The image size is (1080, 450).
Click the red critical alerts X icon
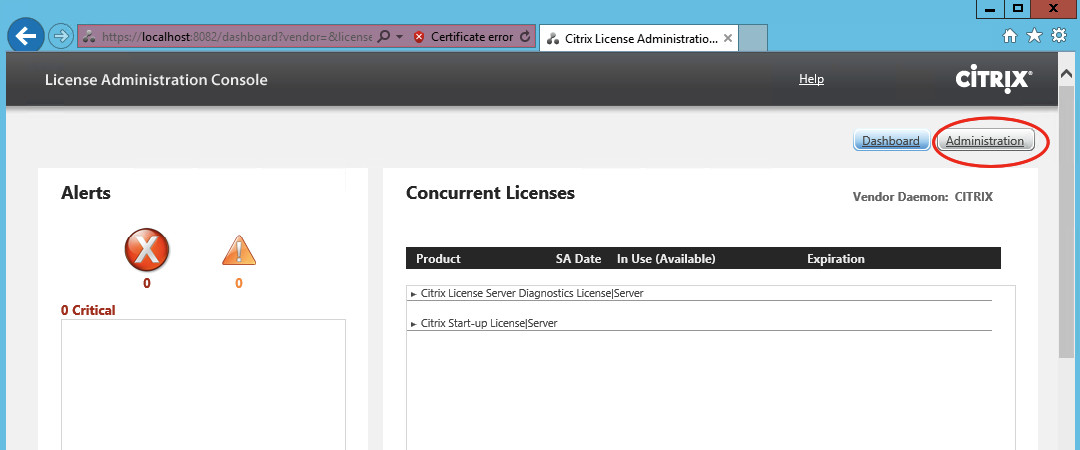[x=147, y=250]
